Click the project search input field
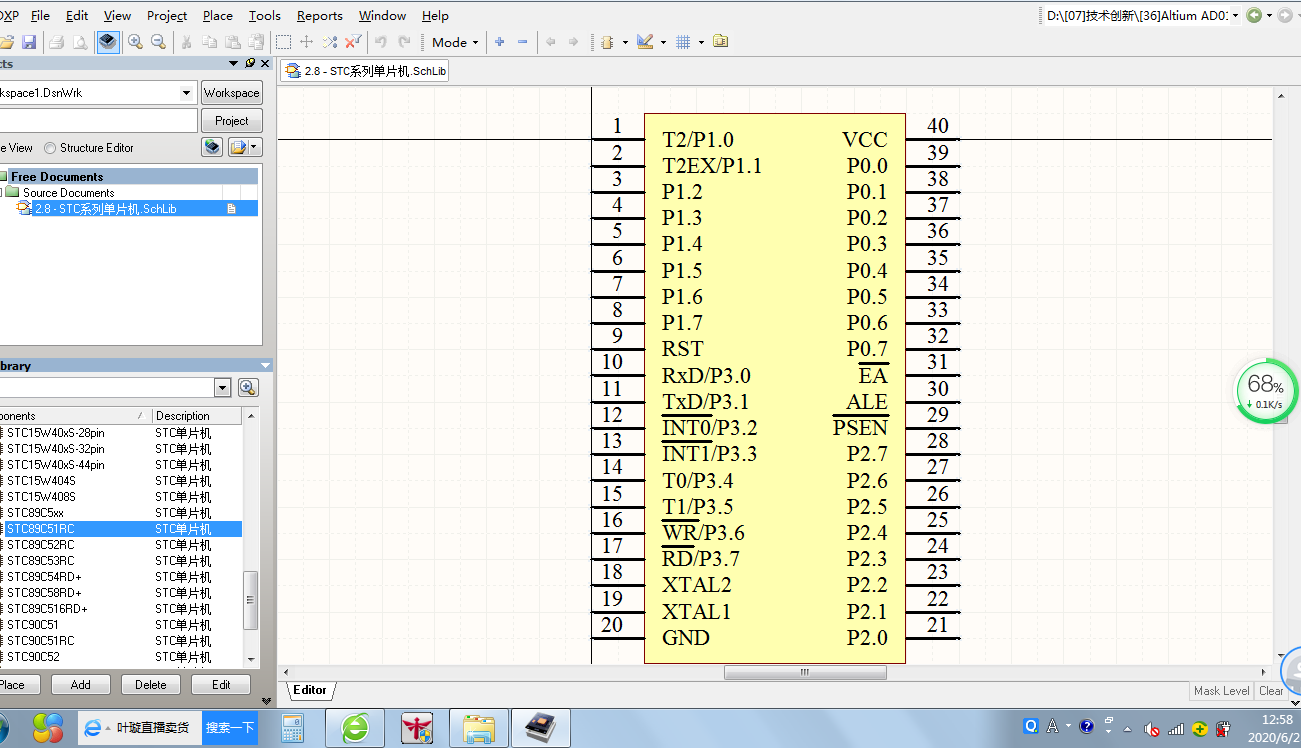 [x=97, y=120]
